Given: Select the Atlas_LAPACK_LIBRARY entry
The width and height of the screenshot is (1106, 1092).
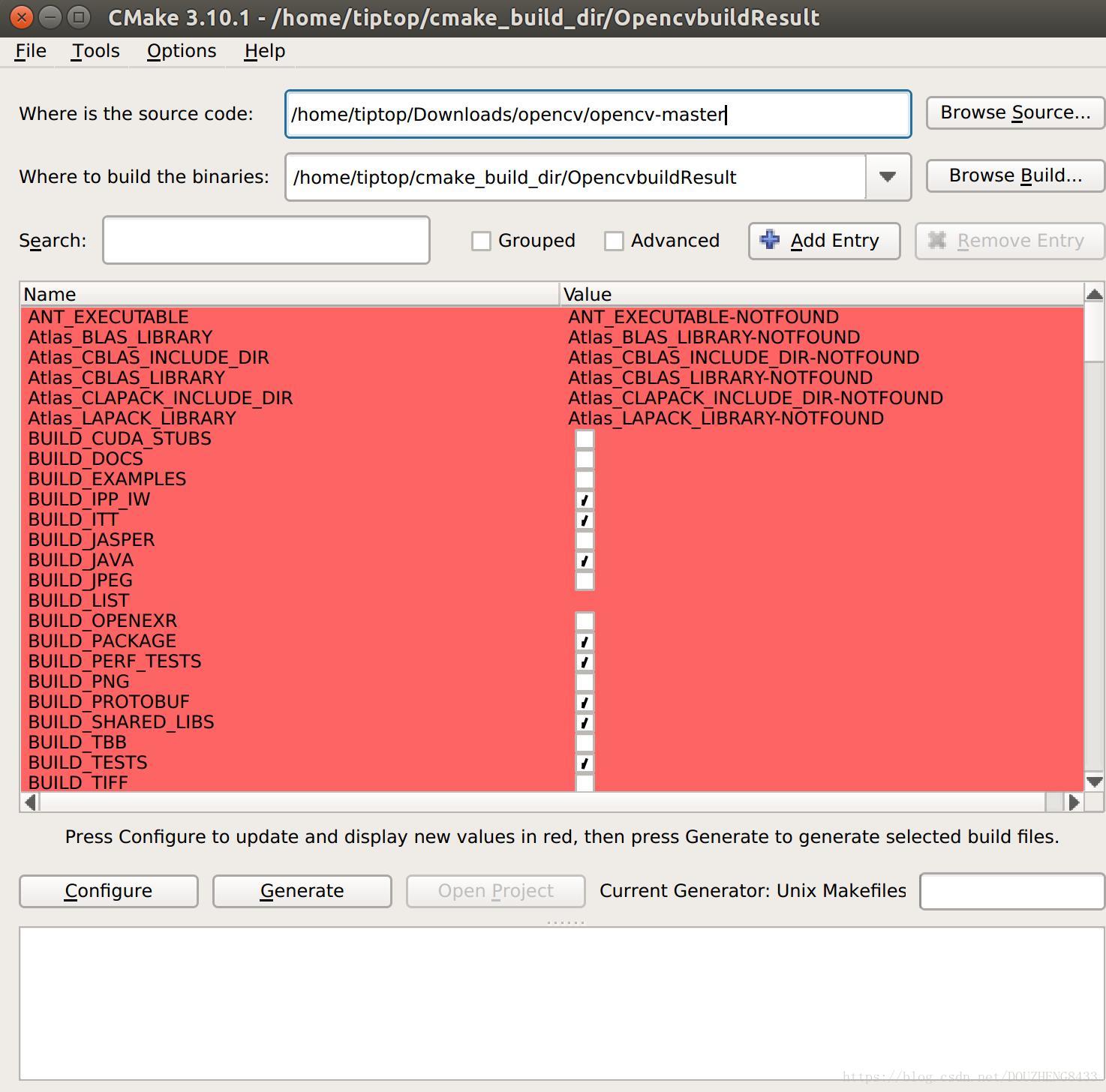Looking at the screenshot, I should (132, 418).
